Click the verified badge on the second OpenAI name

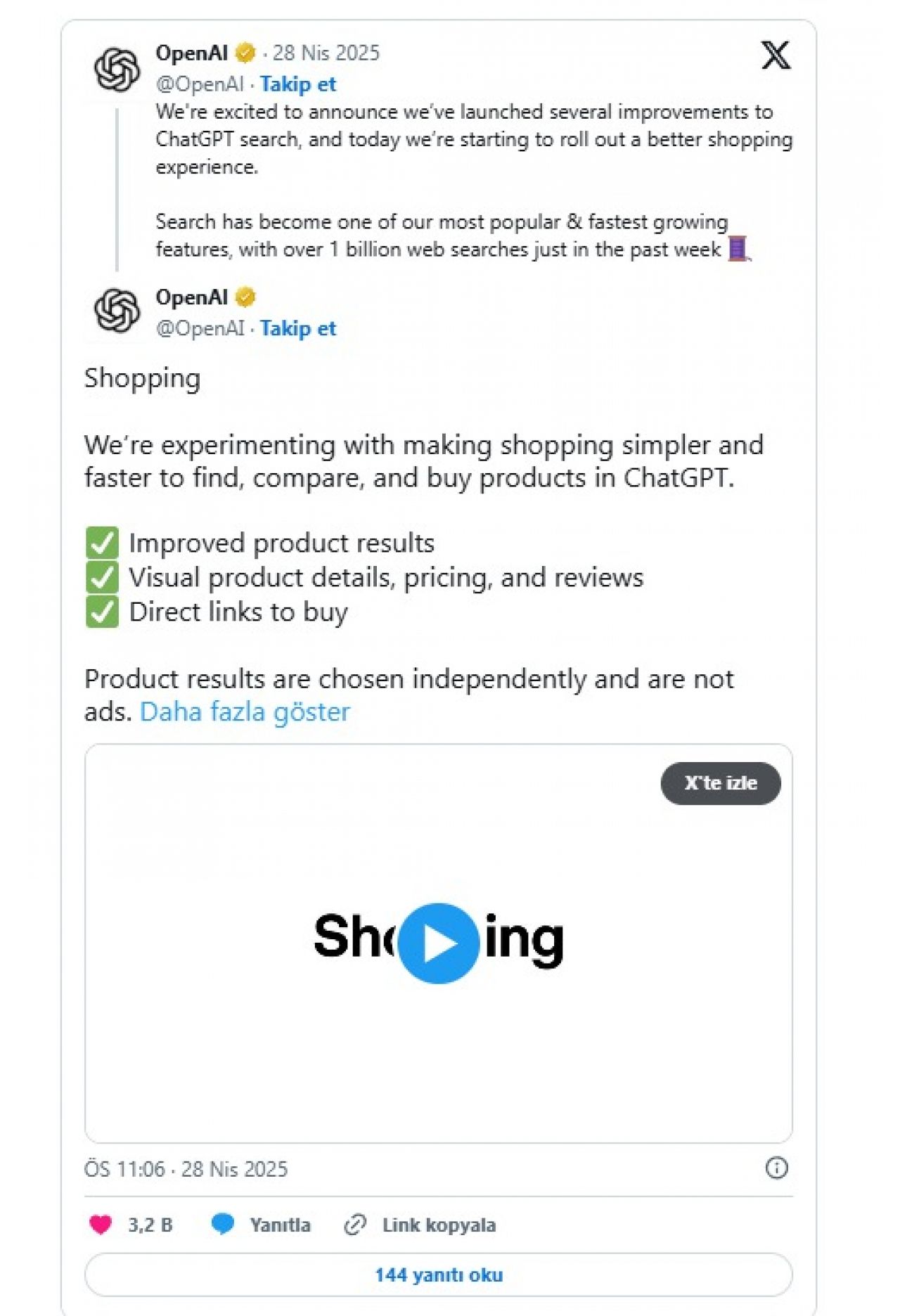click(245, 297)
